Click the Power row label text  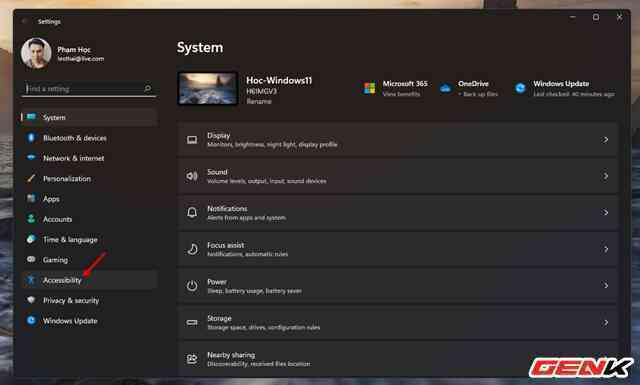point(217,282)
